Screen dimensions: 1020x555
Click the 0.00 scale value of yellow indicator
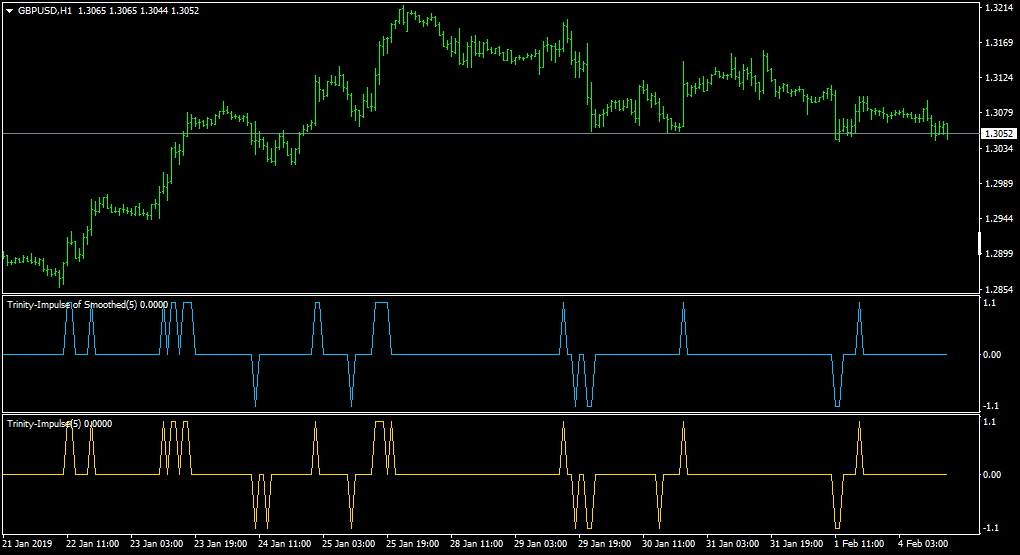click(992, 474)
